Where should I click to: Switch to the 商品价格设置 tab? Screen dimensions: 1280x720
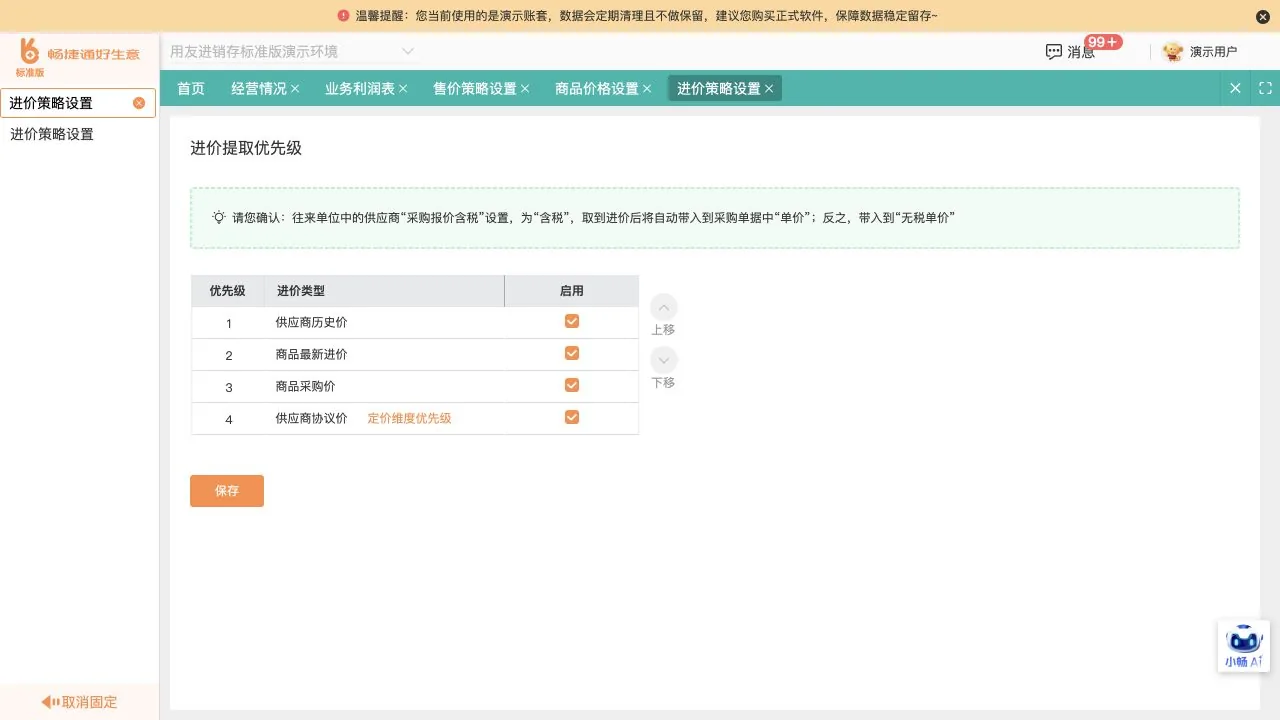[x=596, y=88]
